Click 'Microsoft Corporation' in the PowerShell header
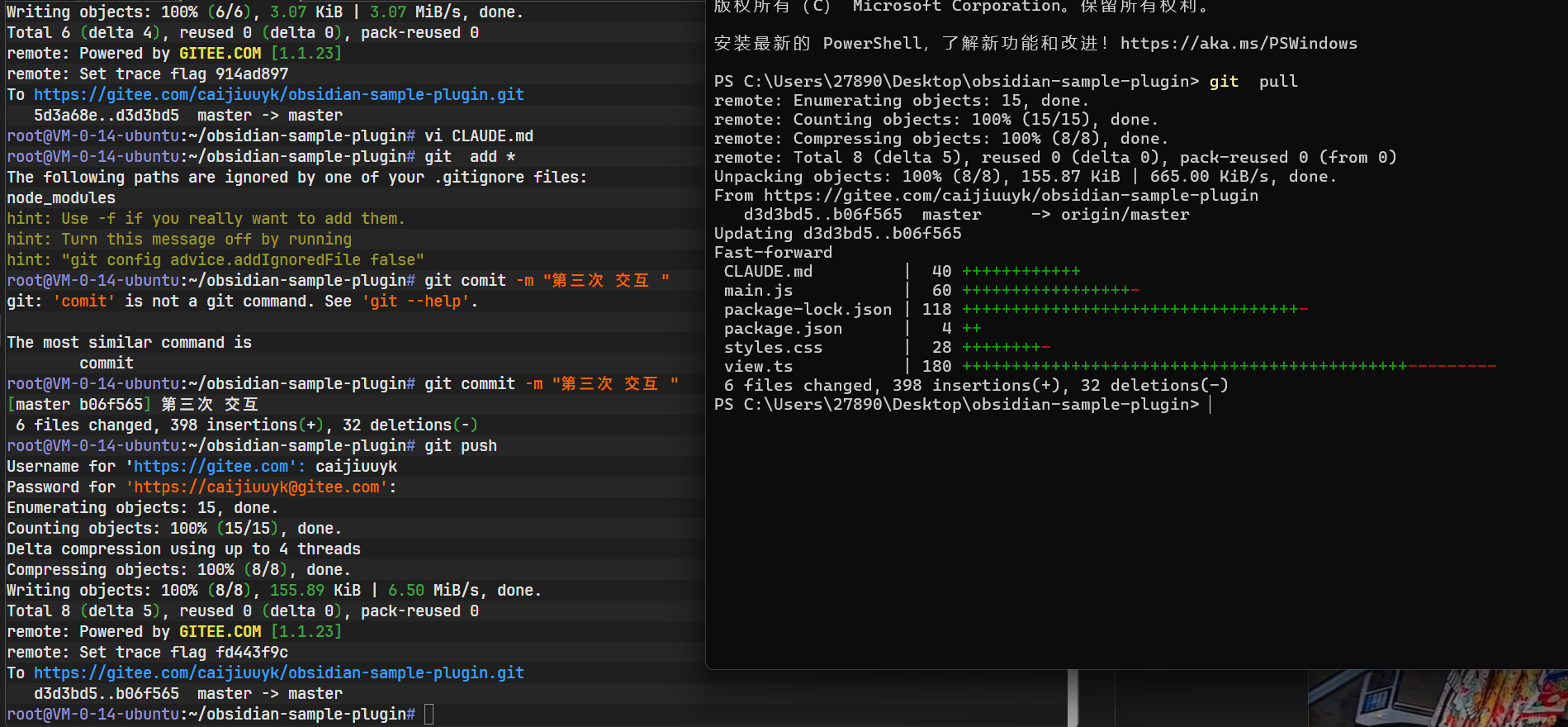This screenshot has width=1568, height=727. pyautogui.click(x=956, y=7)
